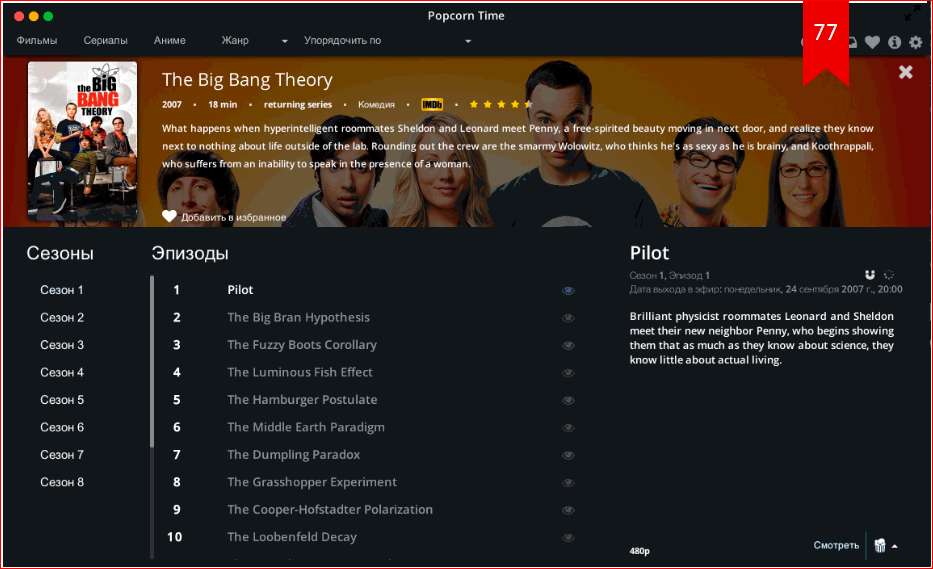Toggle watched eye for Pilot
The height and width of the screenshot is (569, 933).
click(568, 290)
